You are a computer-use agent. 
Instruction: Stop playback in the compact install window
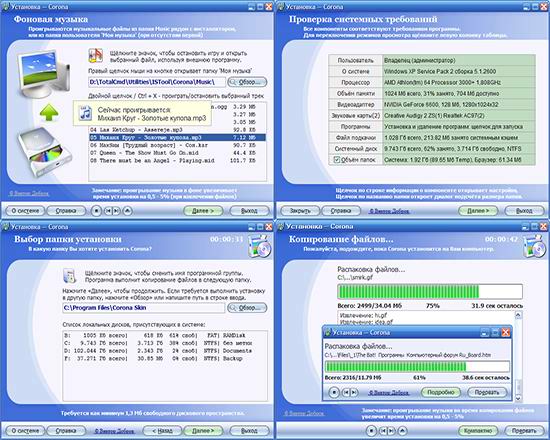[334, 392]
